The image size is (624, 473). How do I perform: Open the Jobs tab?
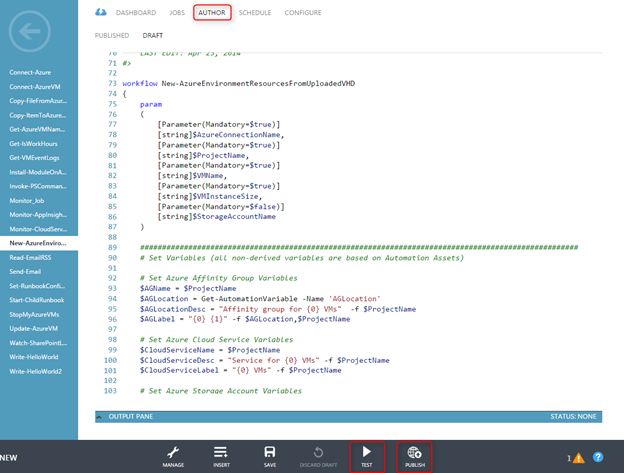pyautogui.click(x=177, y=13)
